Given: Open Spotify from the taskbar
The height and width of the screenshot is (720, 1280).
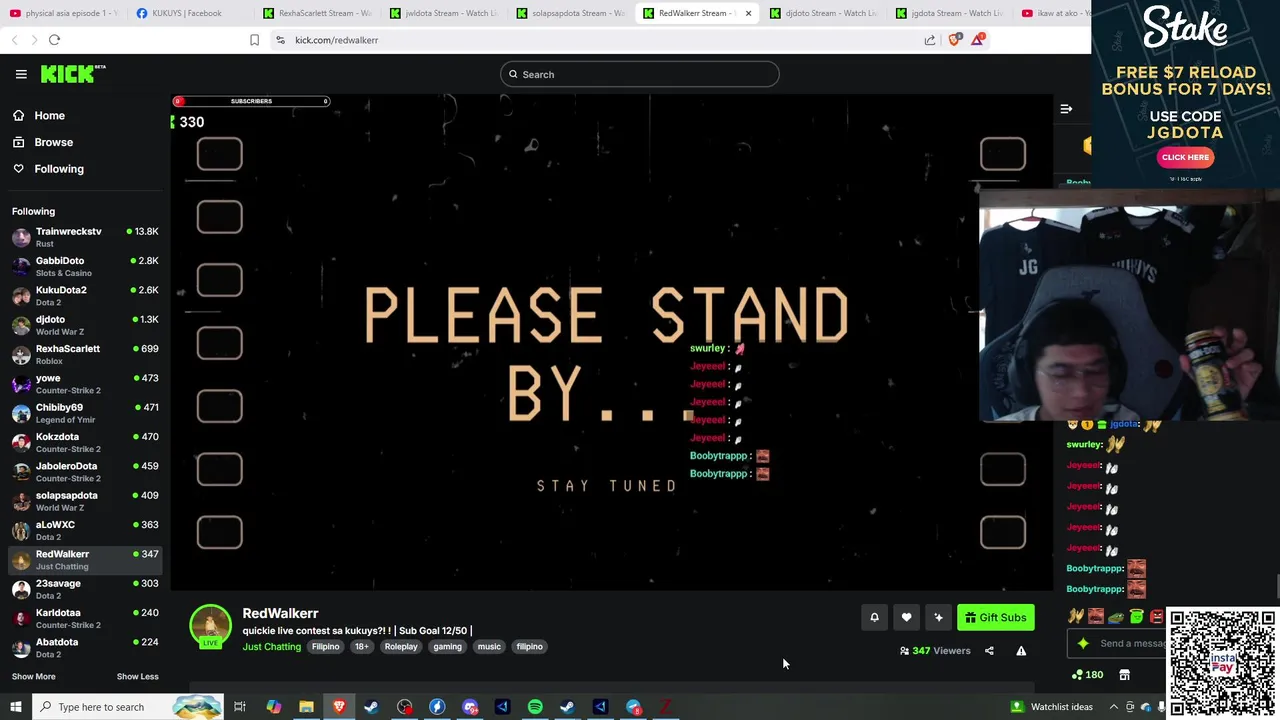Looking at the screenshot, I should (535, 707).
